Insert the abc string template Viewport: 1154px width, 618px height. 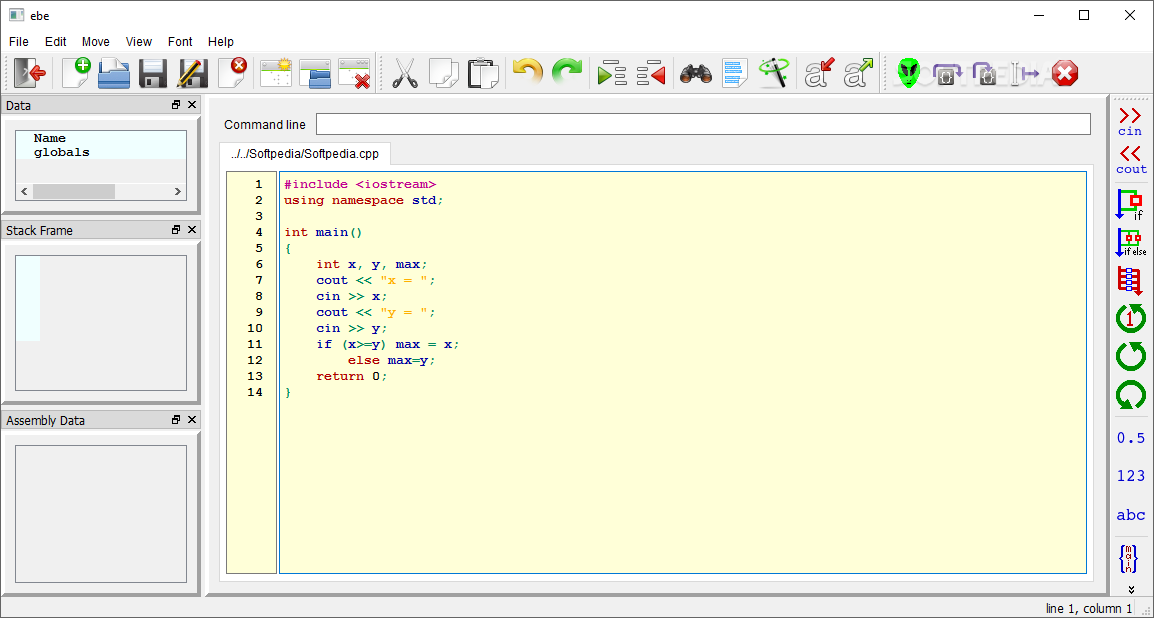pyautogui.click(x=1129, y=514)
